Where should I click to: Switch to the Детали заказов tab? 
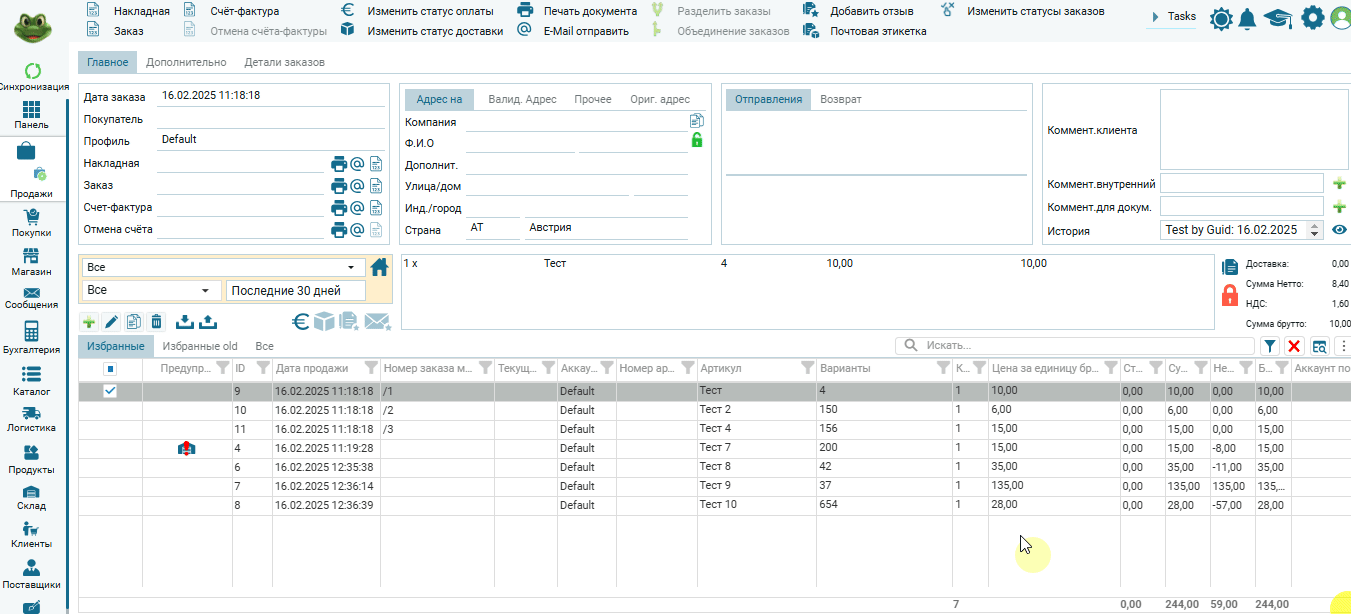[284, 62]
